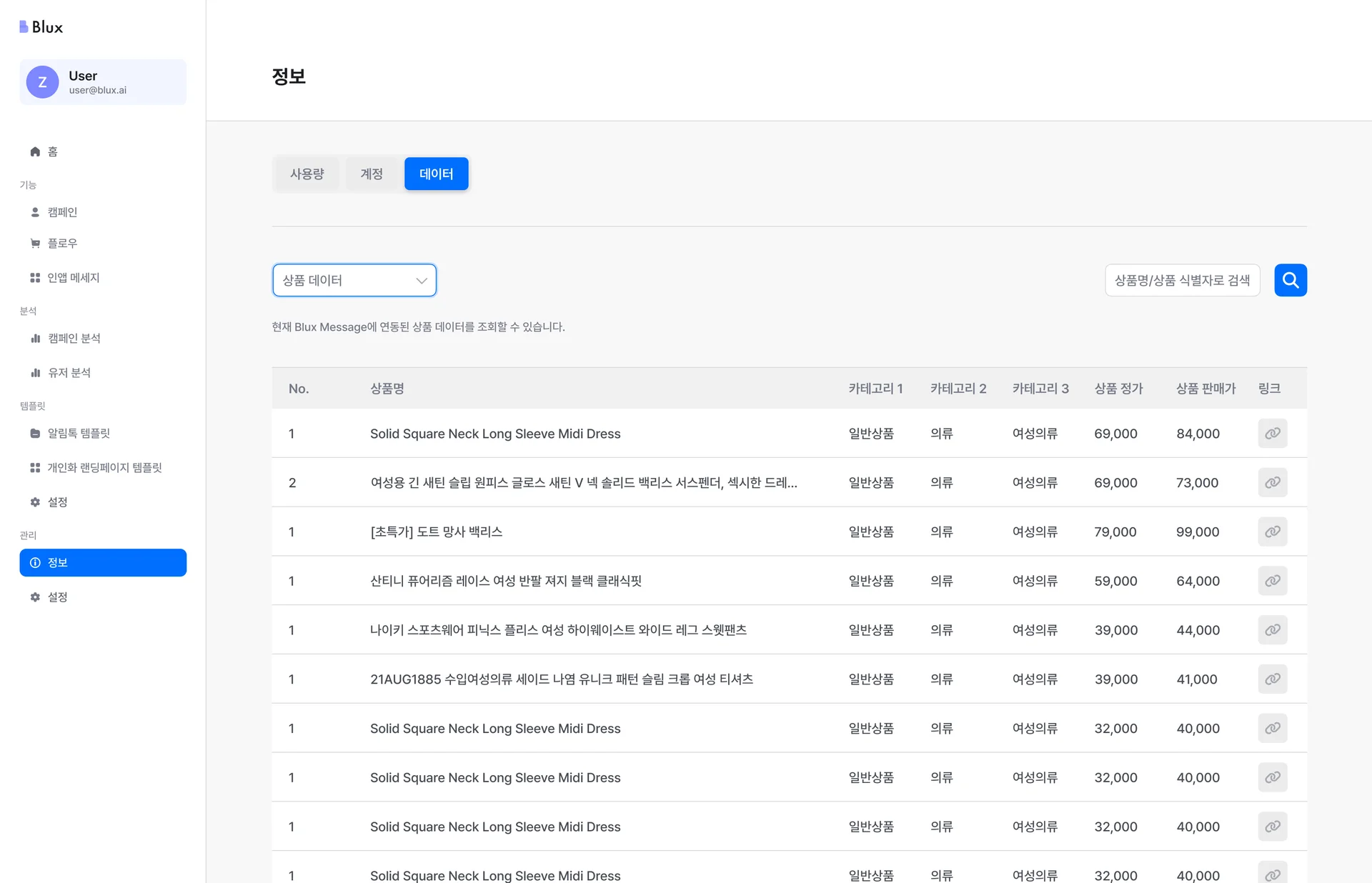Click the blue search magnifier button
The width and height of the screenshot is (1372, 883).
point(1290,280)
